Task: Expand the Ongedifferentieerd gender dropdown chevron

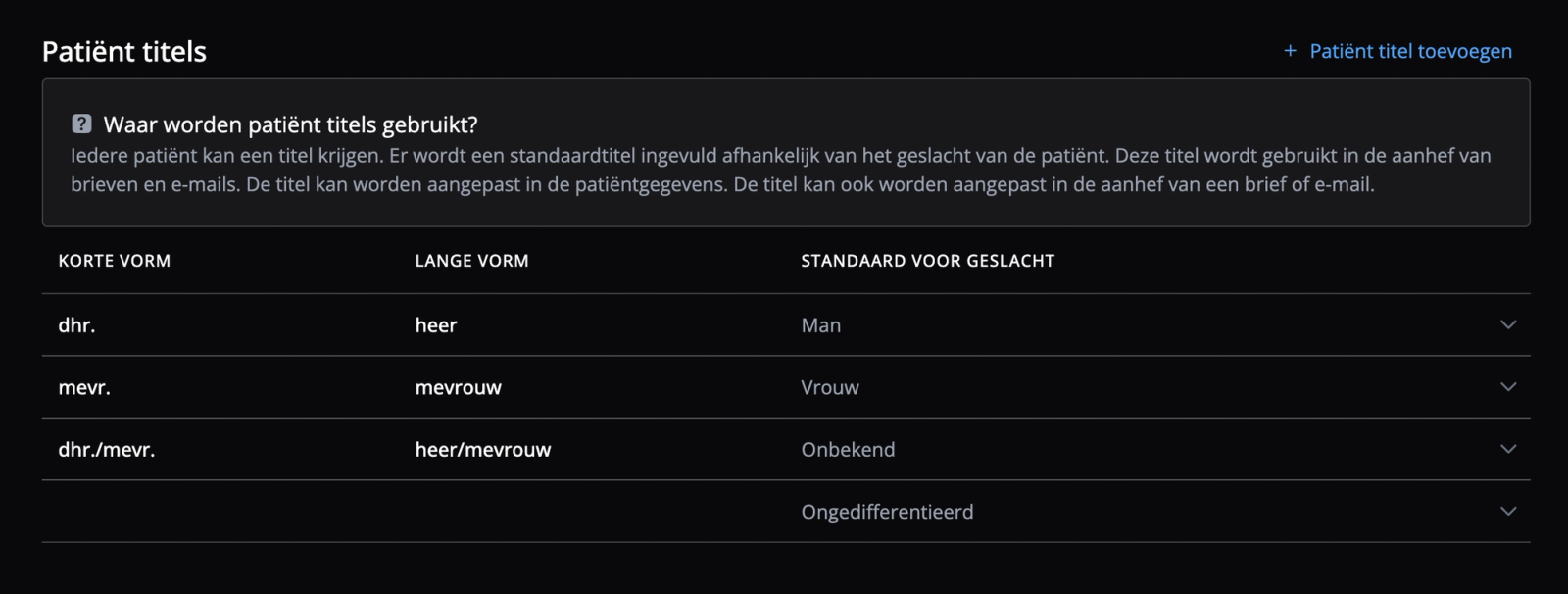Action: (1507, 511)
